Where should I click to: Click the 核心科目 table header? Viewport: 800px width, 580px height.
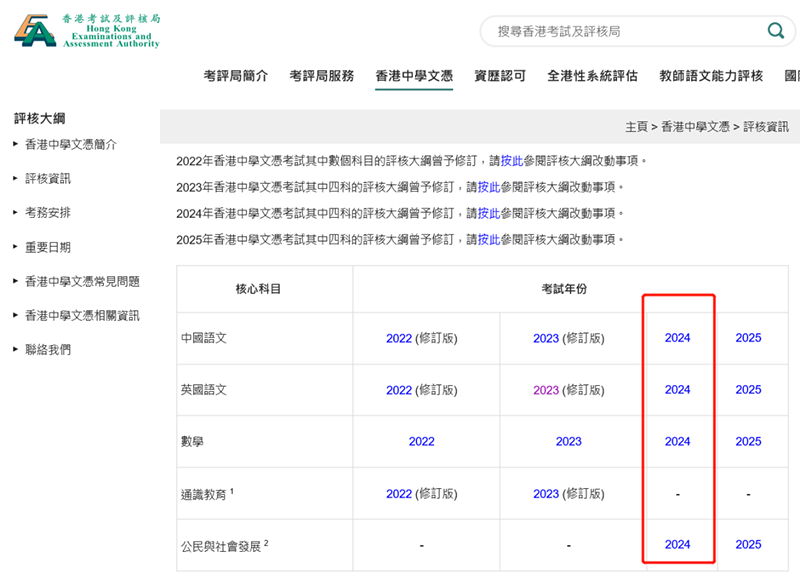258,289
